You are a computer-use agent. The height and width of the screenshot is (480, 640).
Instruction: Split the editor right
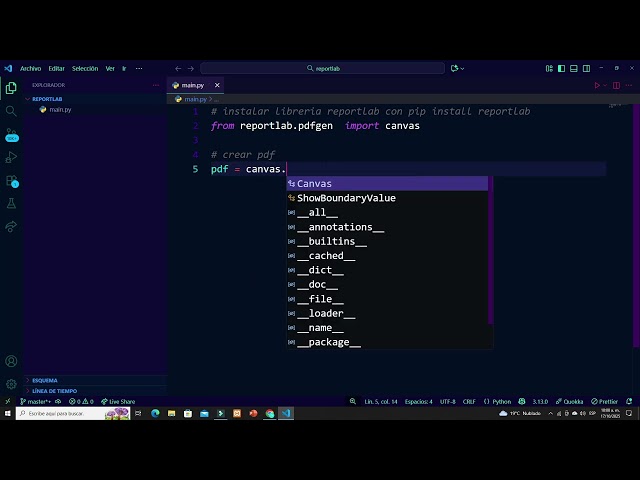point(616,85)
